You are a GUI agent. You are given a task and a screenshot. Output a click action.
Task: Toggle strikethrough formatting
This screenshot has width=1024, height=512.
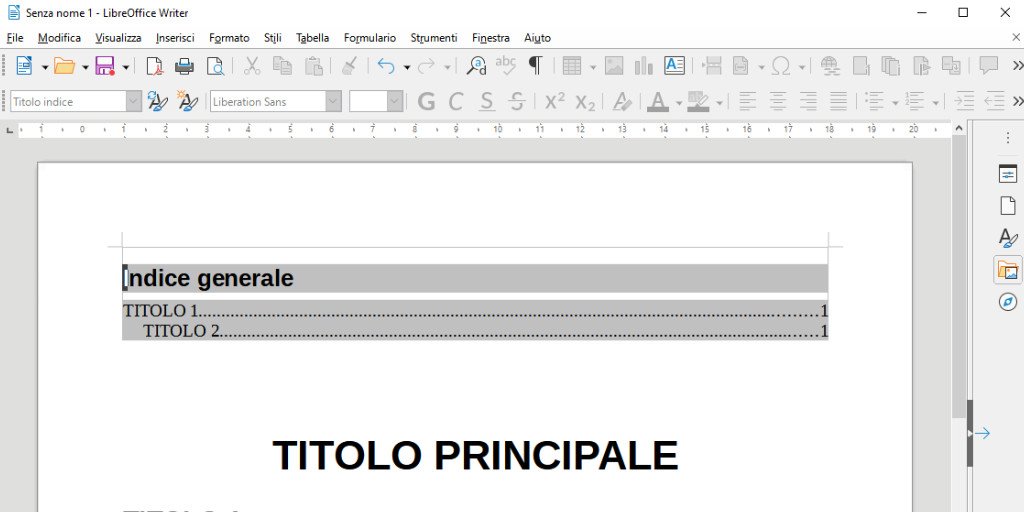[x=517, y=101]
